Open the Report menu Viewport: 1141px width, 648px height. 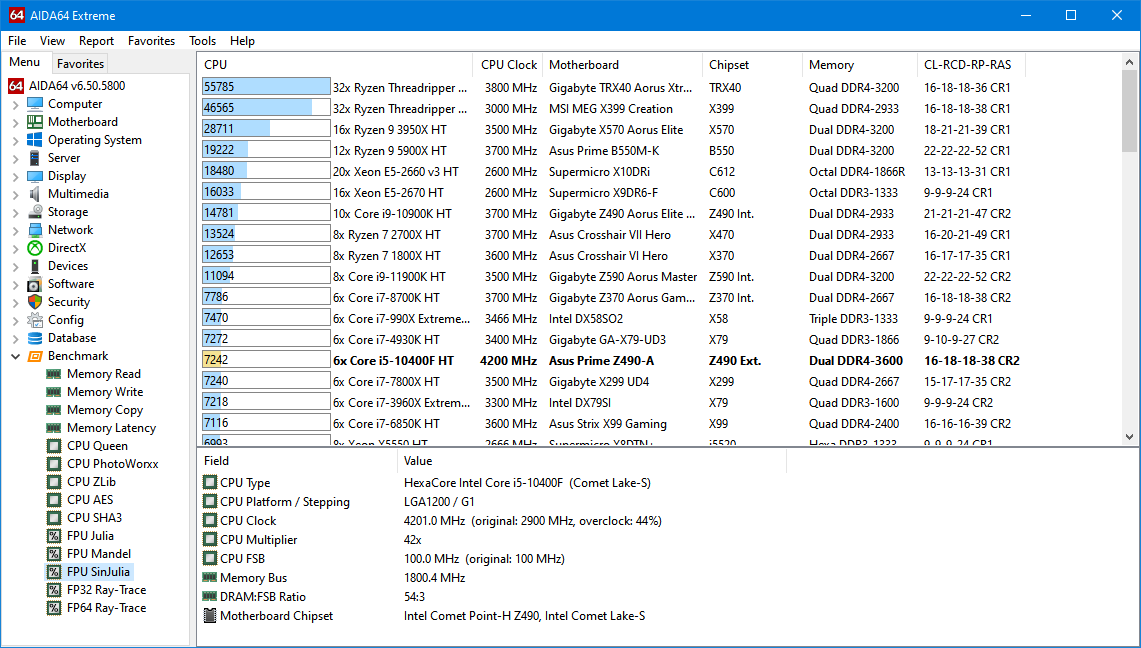tap(96, 41)
